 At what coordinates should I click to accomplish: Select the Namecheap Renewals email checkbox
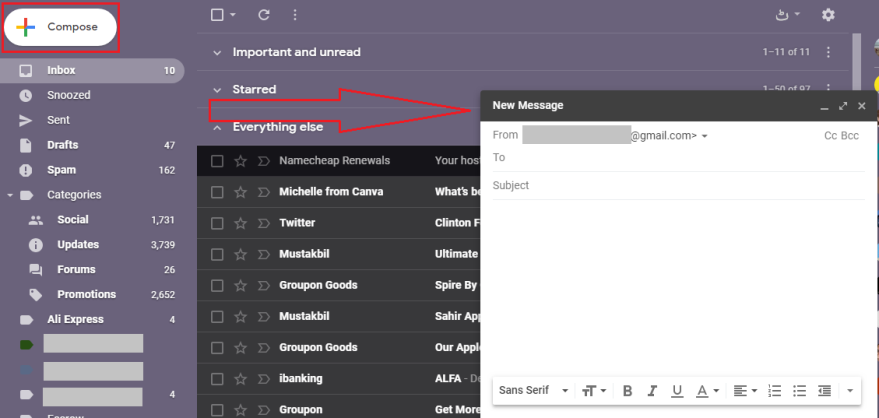[x=217, y=161]
